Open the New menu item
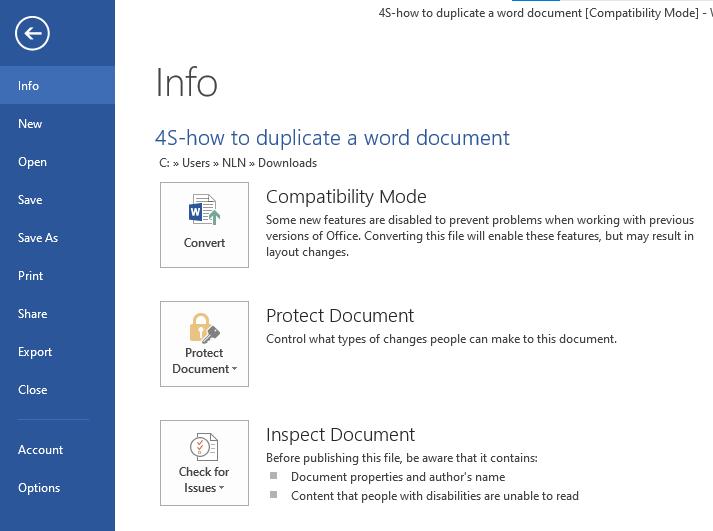The height and width of the screenshot is (531, 713). (57, 124)
